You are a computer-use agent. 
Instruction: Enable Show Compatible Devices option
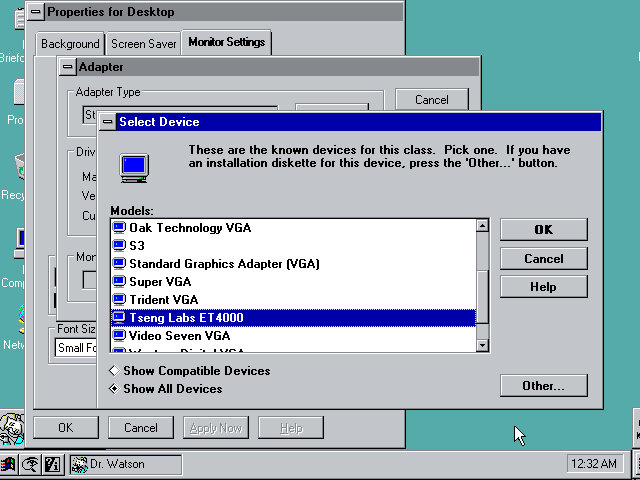[114, 371]
